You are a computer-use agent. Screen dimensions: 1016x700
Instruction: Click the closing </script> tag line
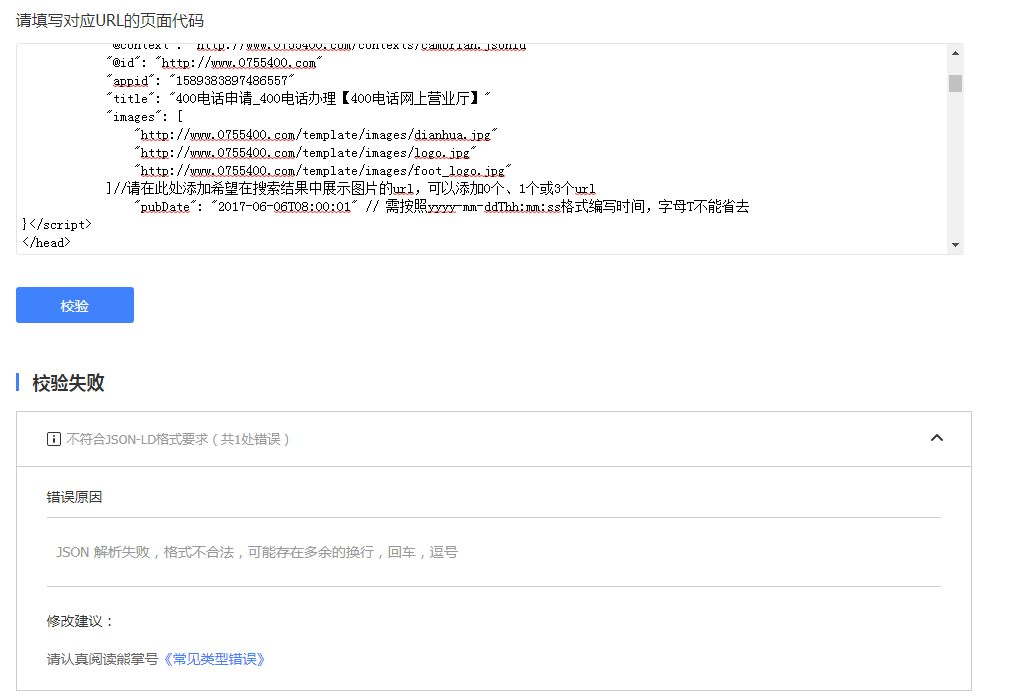click(58, 225)
